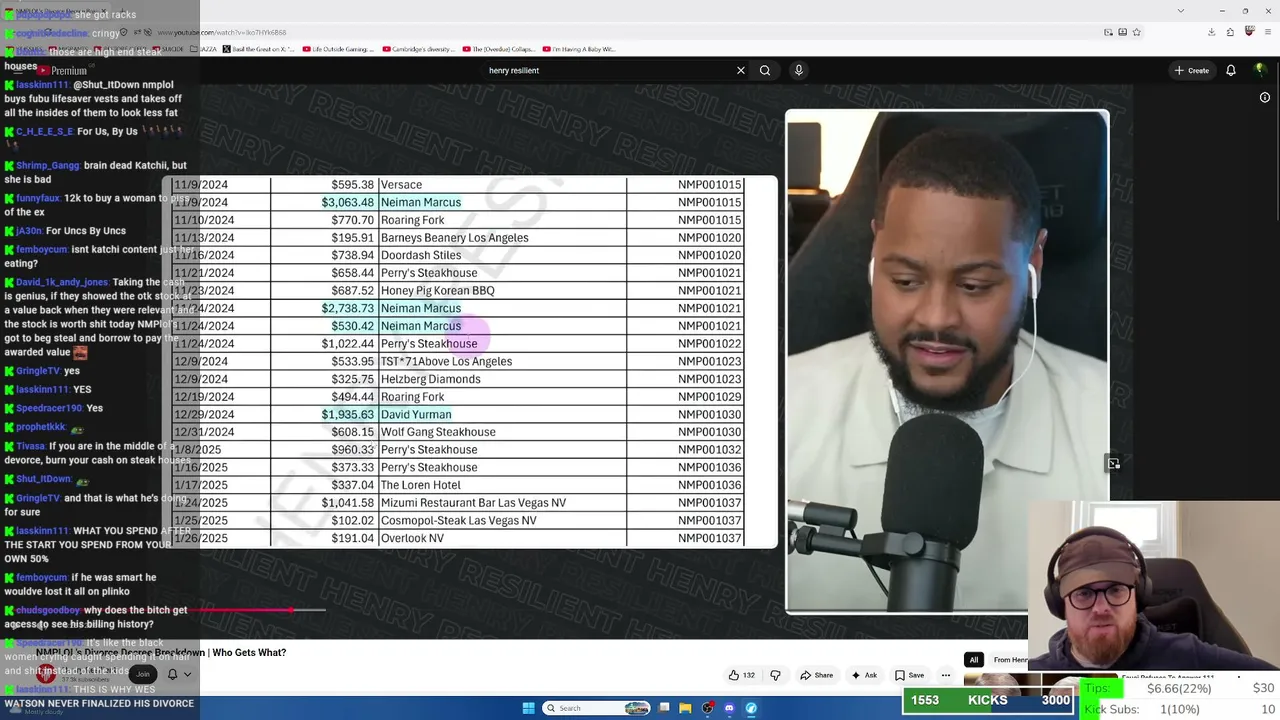Image resolution: width=1280 pixels, height=720 pixels.
Task: Click the Helzberg Diamonds table entry
Action: (430, 379)
